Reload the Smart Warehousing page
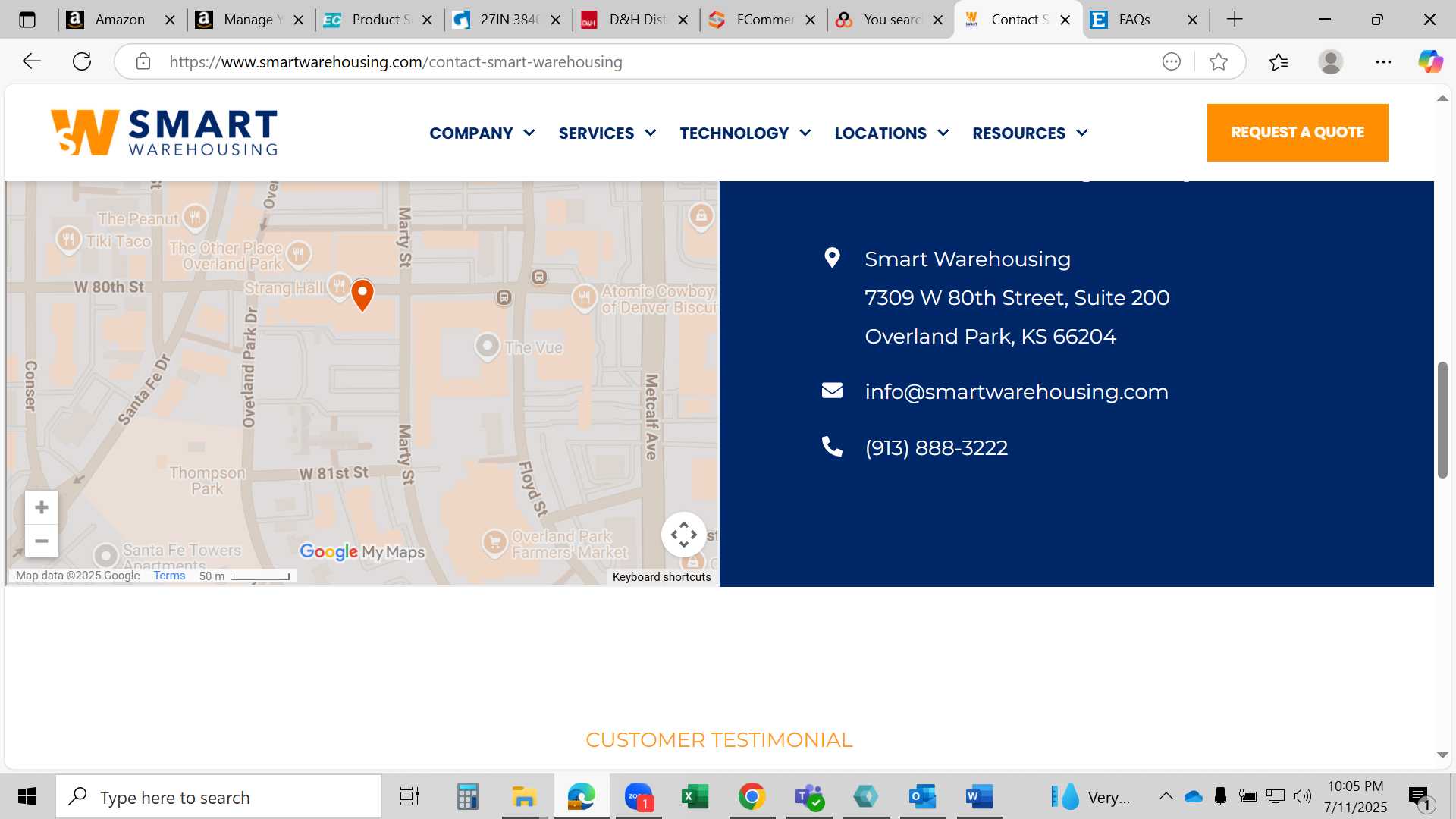1456x819 pixels. coord(82,61)
